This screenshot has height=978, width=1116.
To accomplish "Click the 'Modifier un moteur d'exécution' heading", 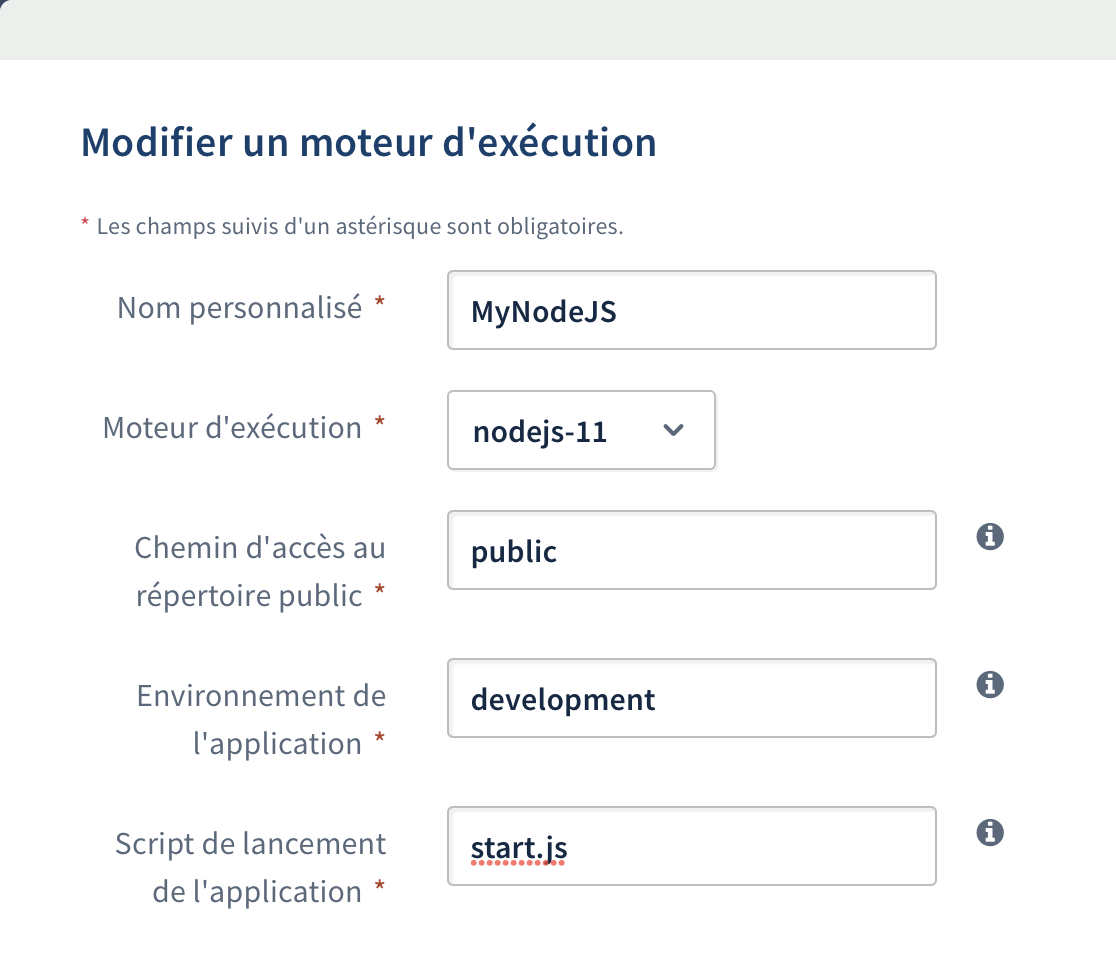I will tap(368, 143).
